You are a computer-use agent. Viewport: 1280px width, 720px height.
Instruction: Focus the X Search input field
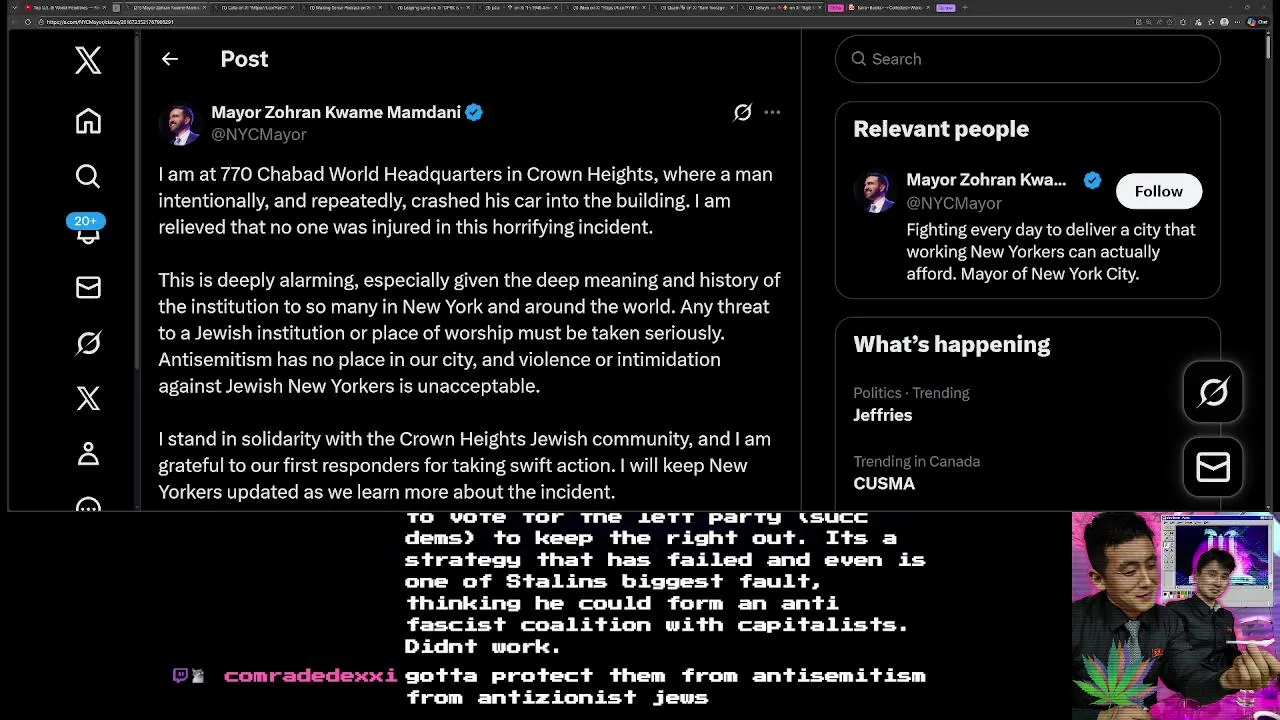(x=1028, y=59)
